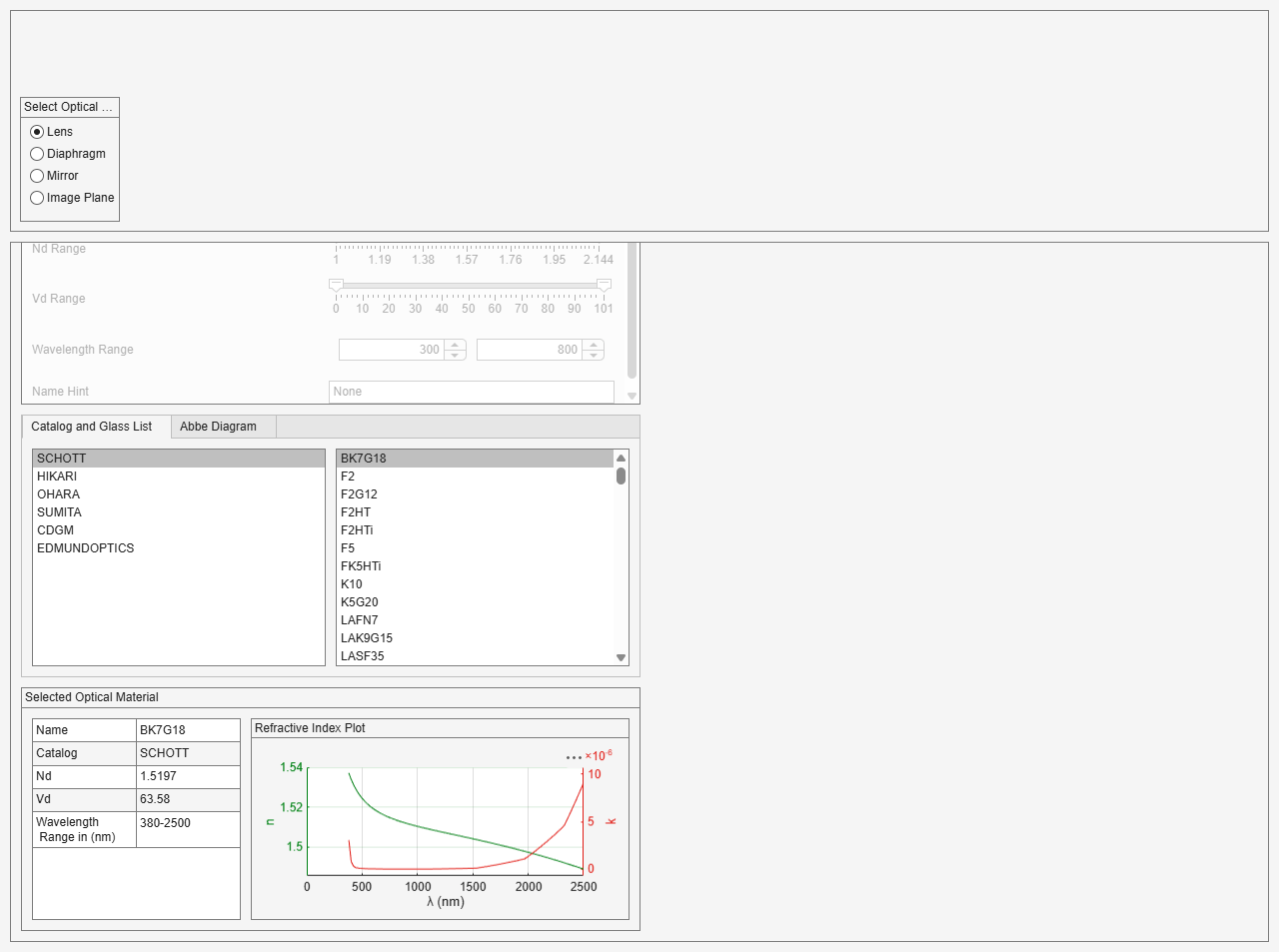Choose LASF35 at the bottom of the glass list
The width and height of the screenshot is (1279, 952).
(360, 655)
